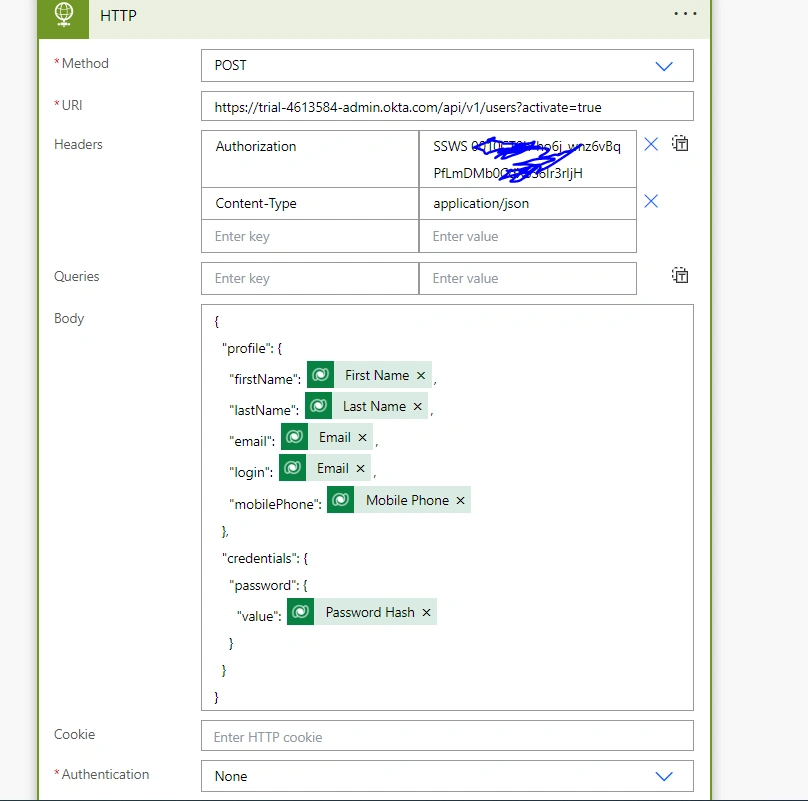
Task: Switch Queries to text mode icon
Action: coord(680,275)
